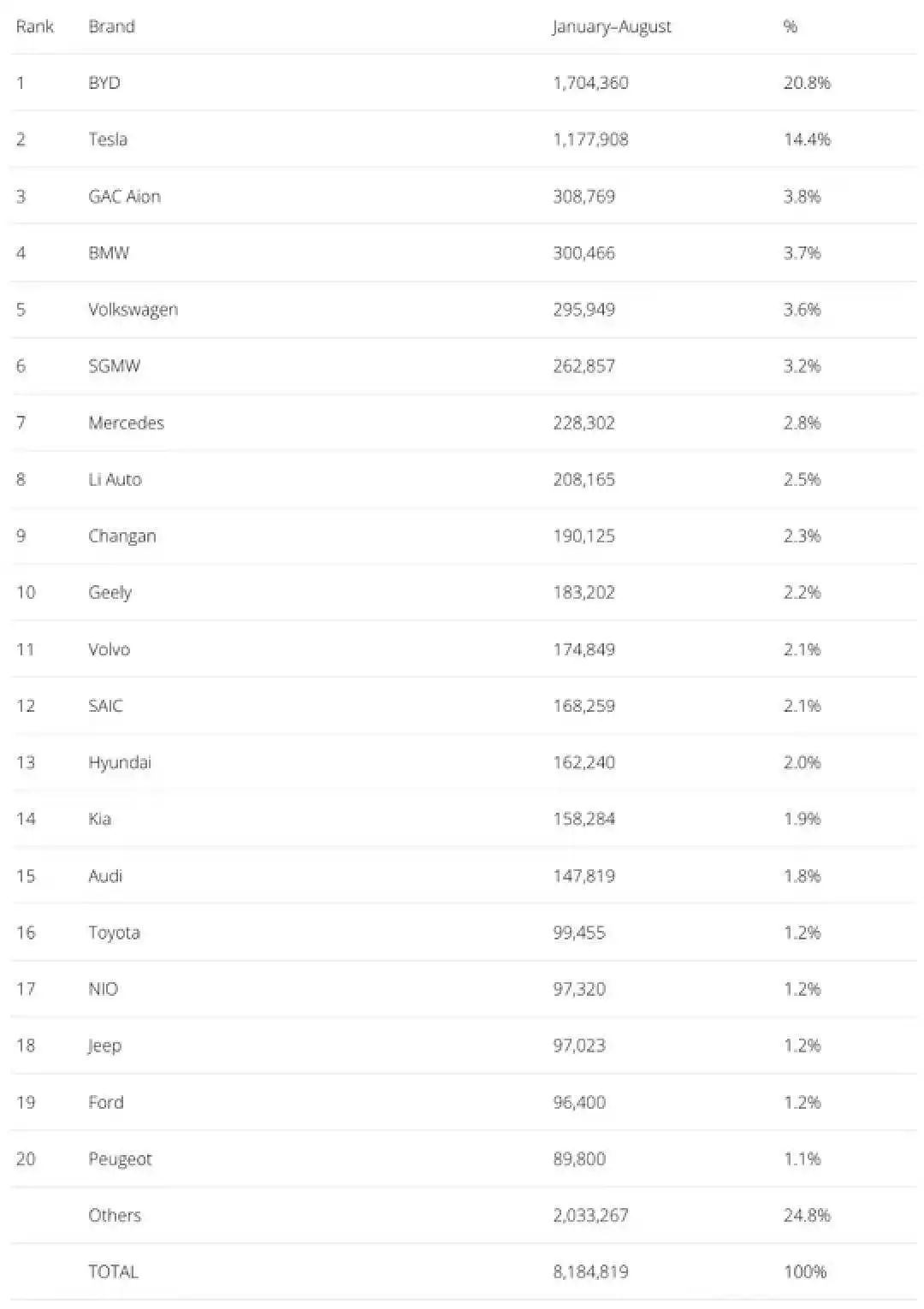Viewport: 924px width, 1309px height.
Task: Select the BYD brand cell
Action: [x=104, y=83]
